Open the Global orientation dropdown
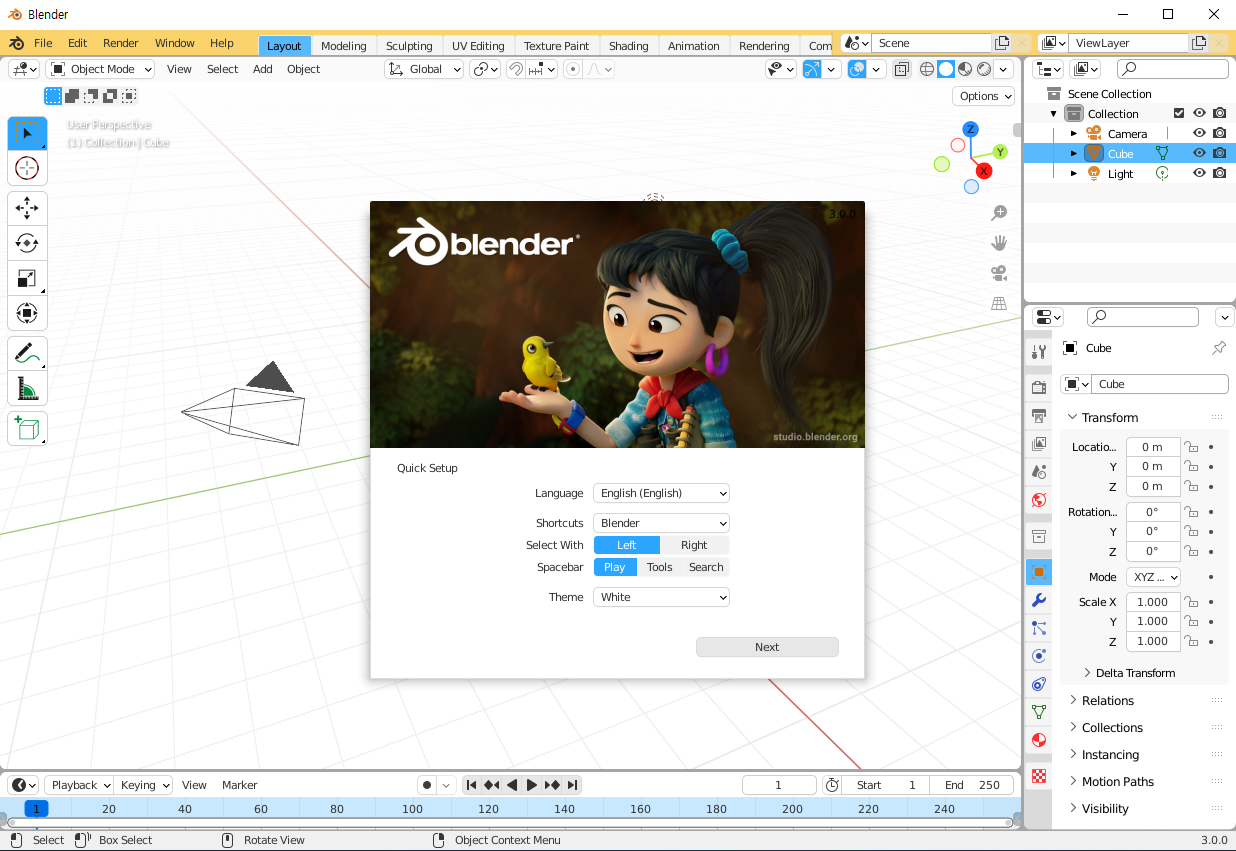1236x851 pixels. [425, 69]
